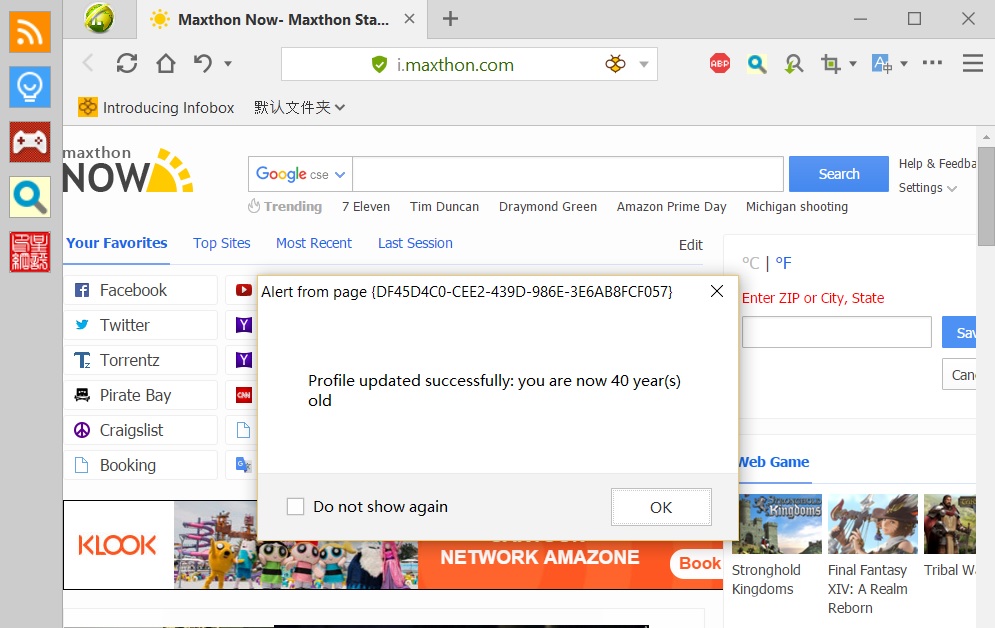Open a new tab with plus button

click(451, 18)
